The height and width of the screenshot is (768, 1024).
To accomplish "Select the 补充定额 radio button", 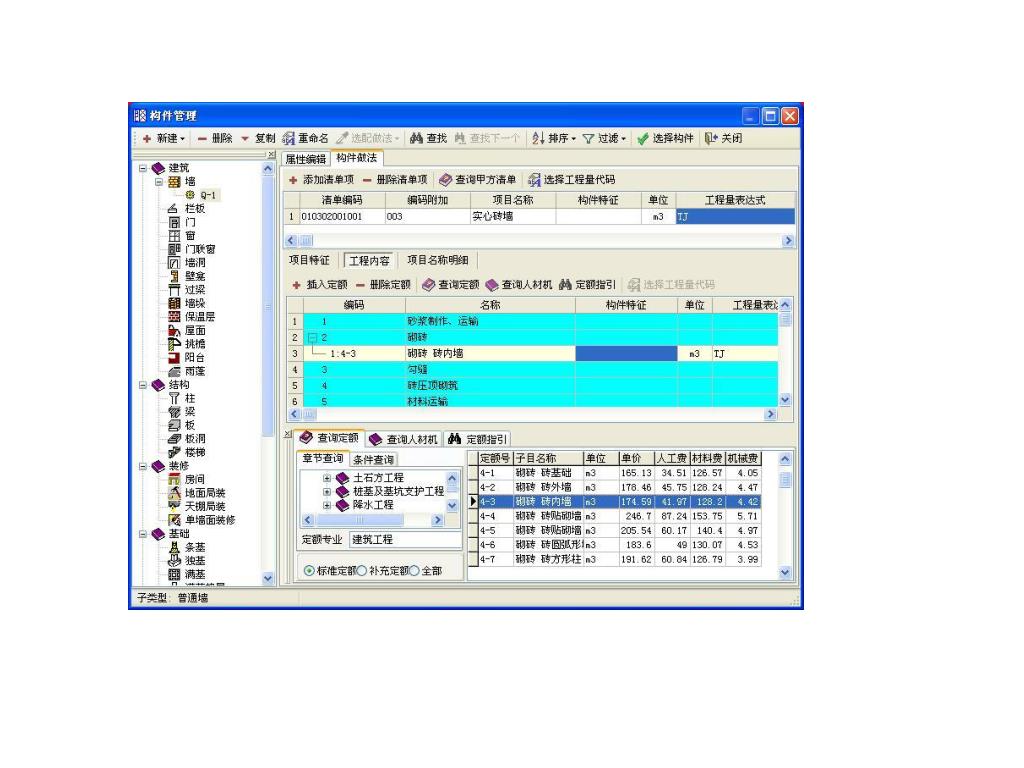I will (x=362, y=571).
